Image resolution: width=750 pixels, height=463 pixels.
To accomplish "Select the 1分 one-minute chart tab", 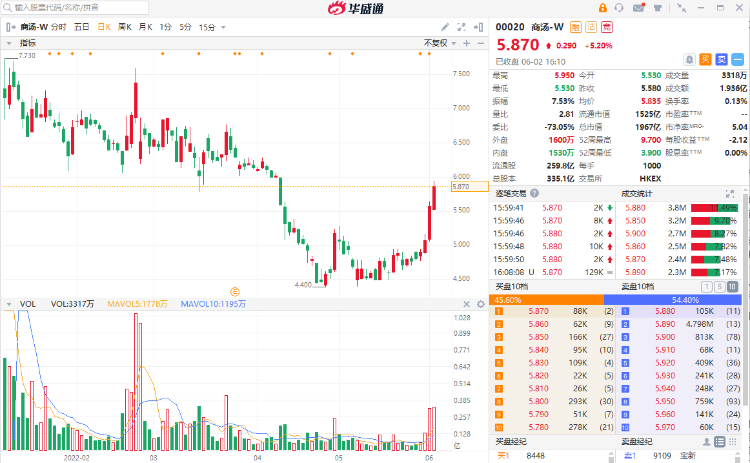I will [x=165, y=27].
